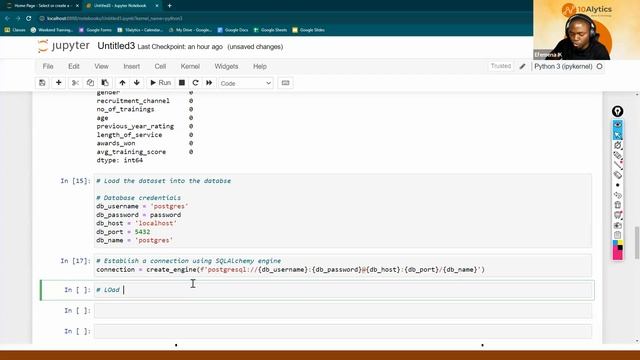Select the line drawing annotation tool
Viewport: 640px width, 360px height.
[618, 165]
